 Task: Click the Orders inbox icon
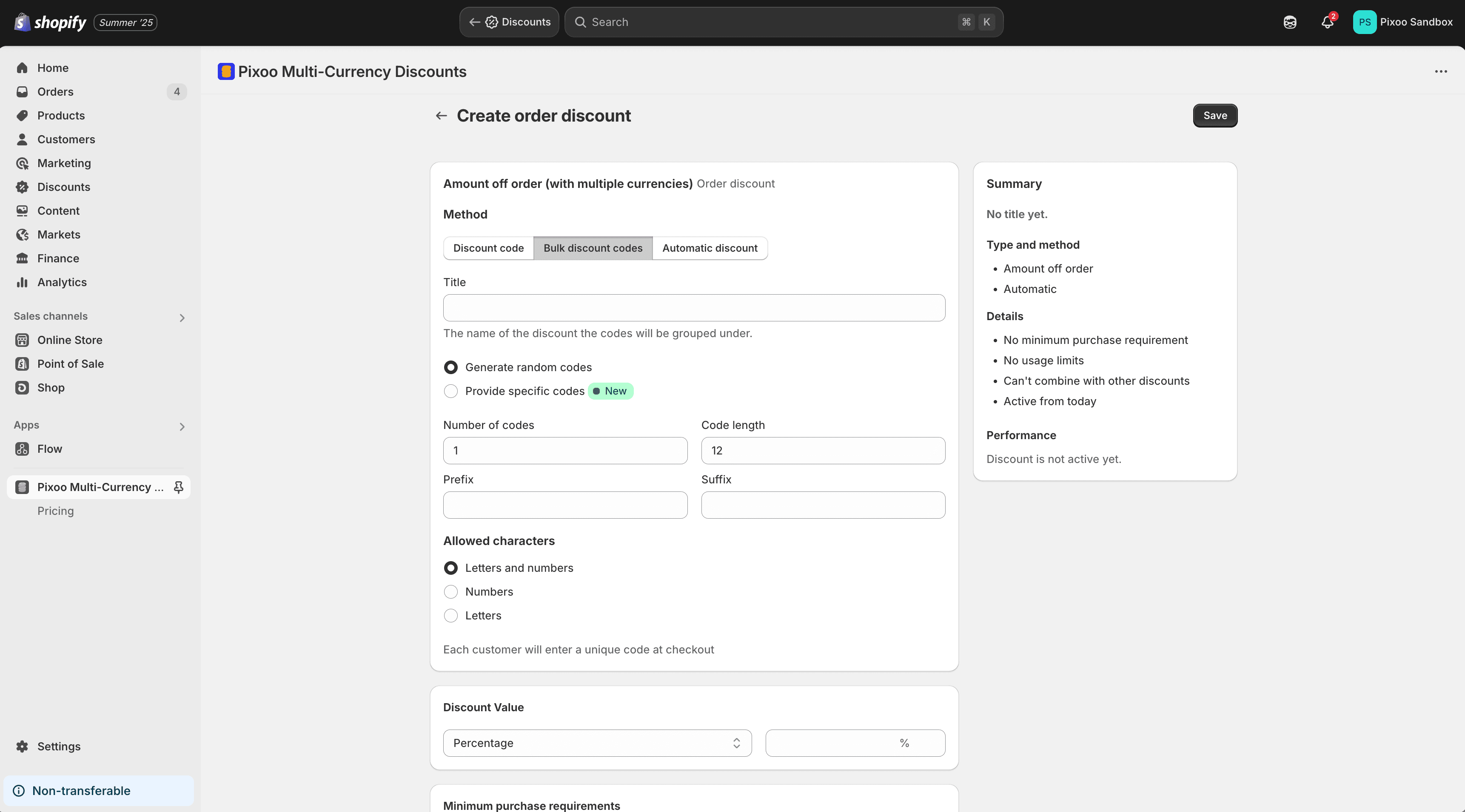point(22,92)
